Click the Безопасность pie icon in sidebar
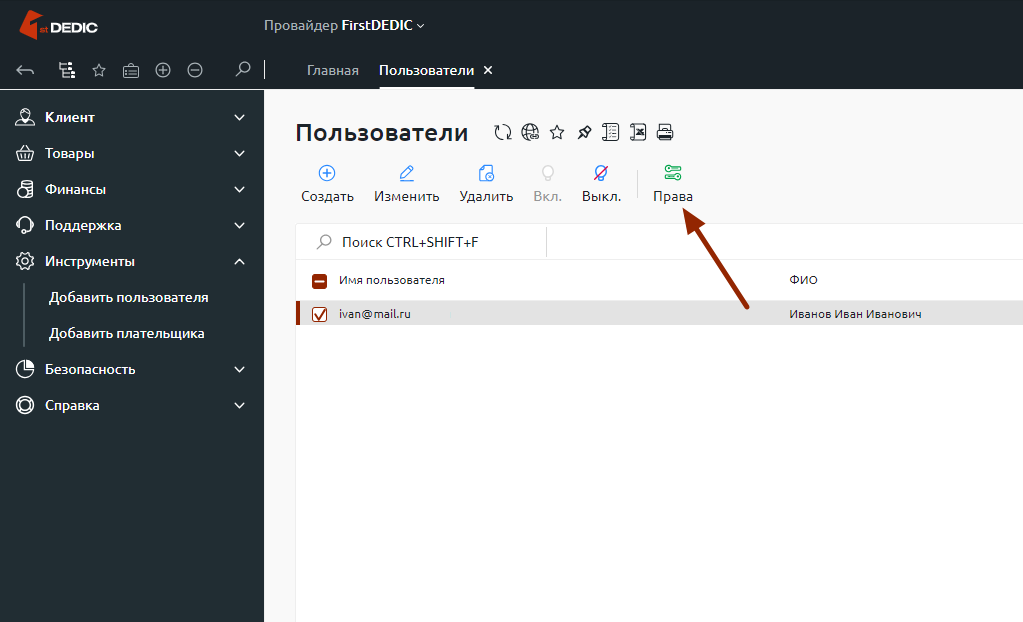Viewport: 1023px width, 622px height. click(x=25, y=369)
